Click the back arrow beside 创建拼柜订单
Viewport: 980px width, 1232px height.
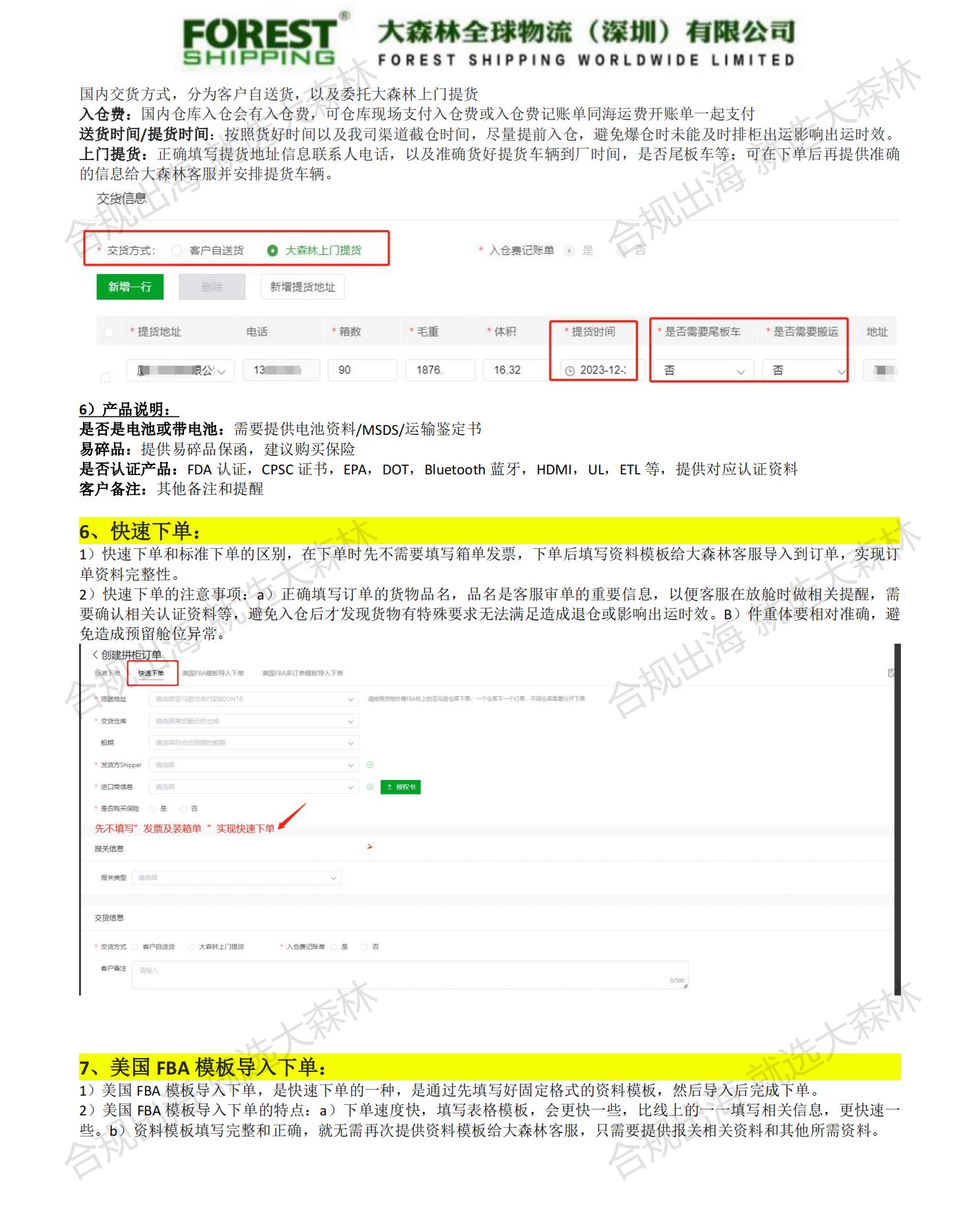pos(95,654)
